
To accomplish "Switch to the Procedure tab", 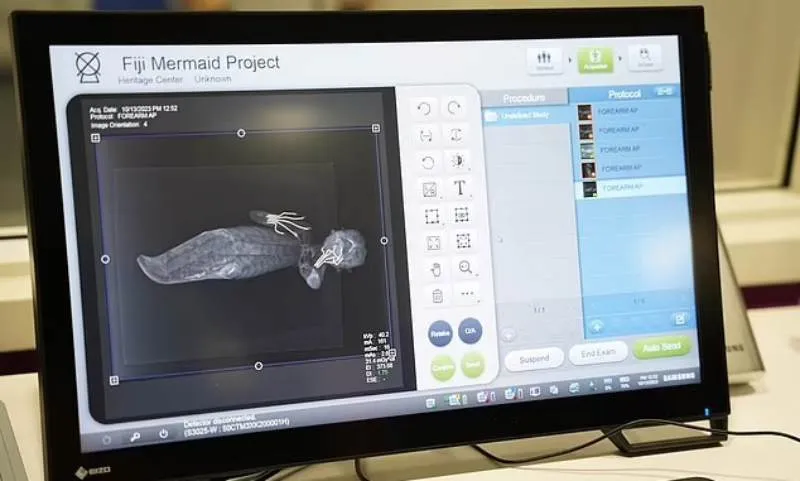I will pos(523,98).
